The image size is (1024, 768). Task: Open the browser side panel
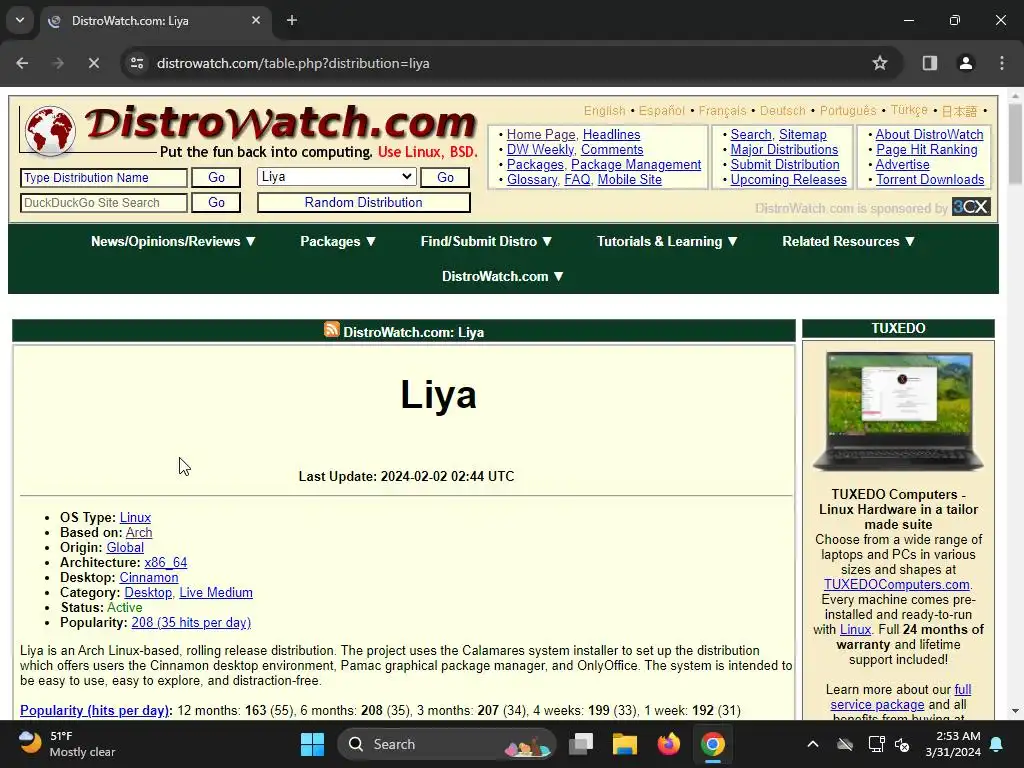(929, 63)
